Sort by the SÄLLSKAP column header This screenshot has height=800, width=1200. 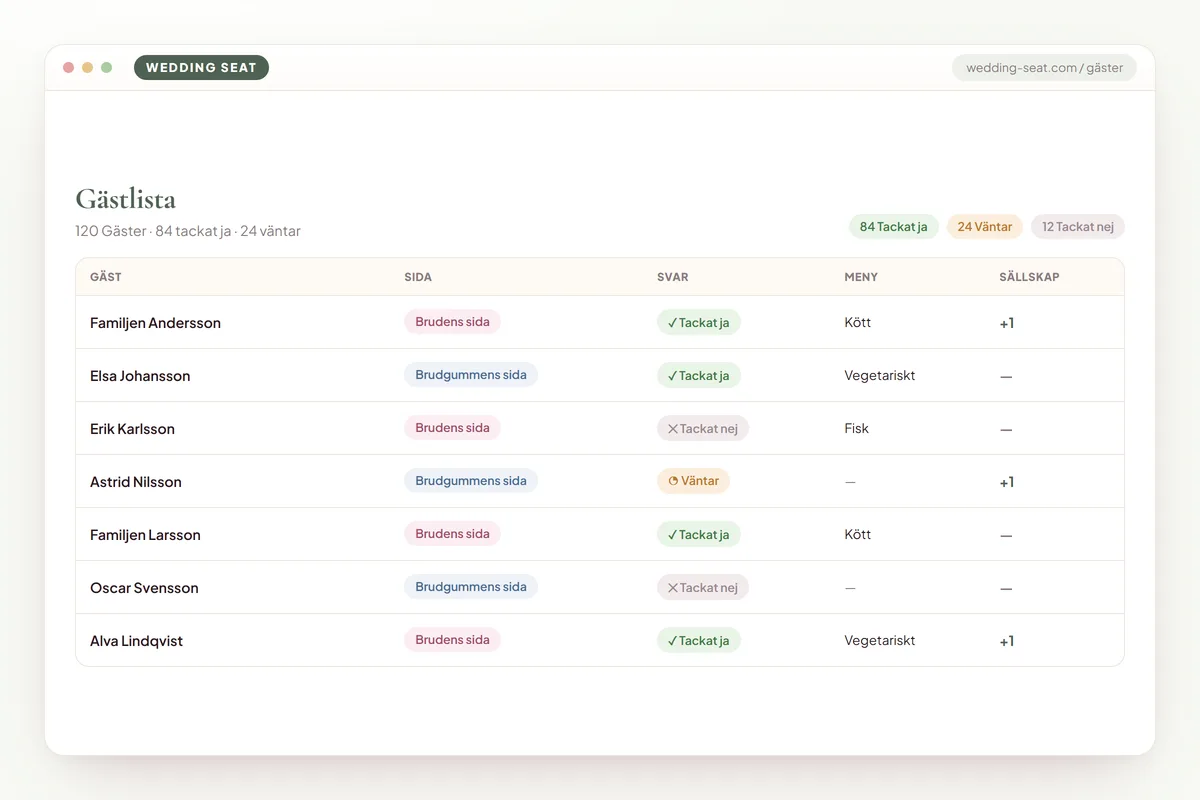click(x=1029, y=277)
